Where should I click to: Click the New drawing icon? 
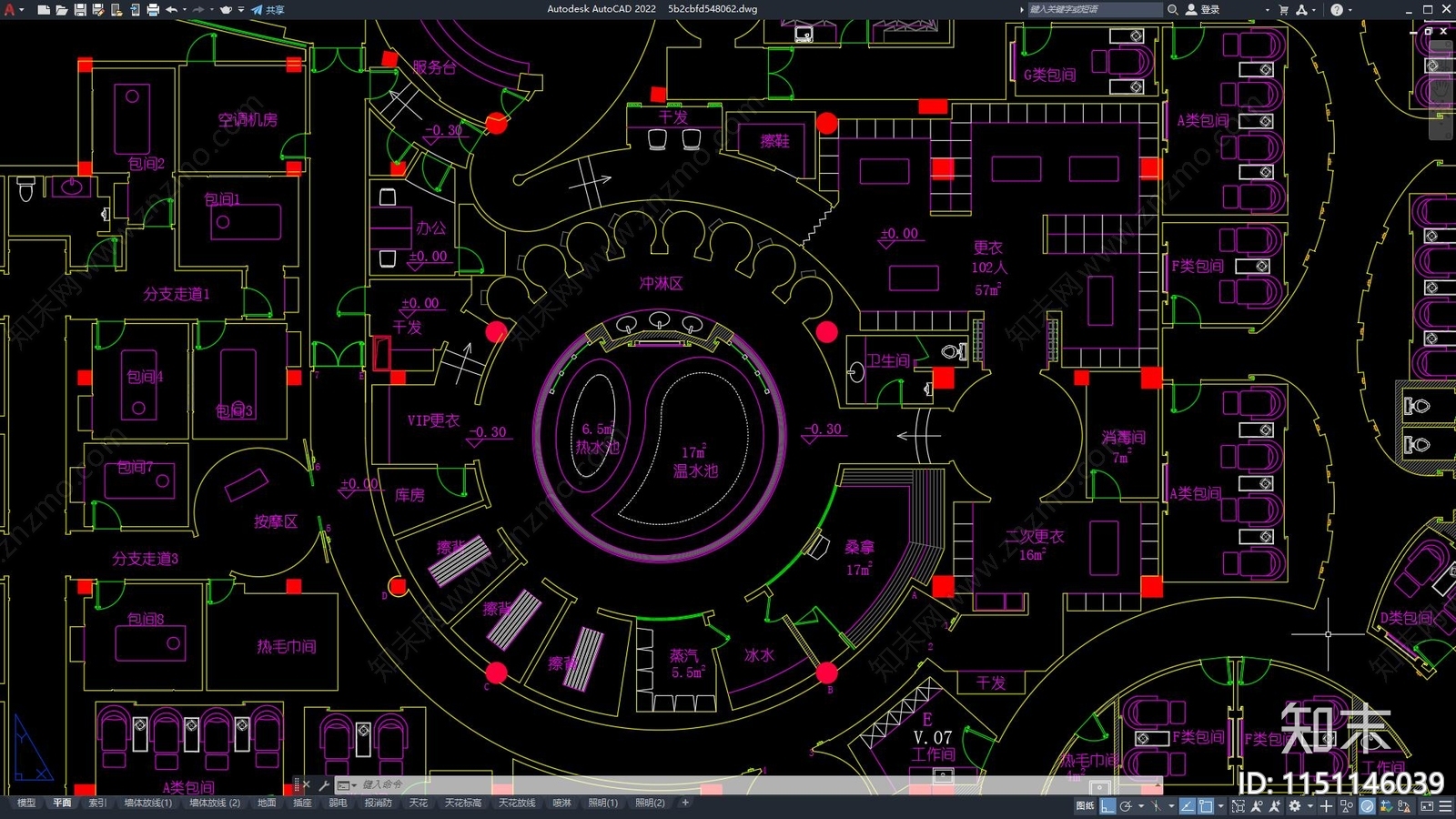point(43,10)
